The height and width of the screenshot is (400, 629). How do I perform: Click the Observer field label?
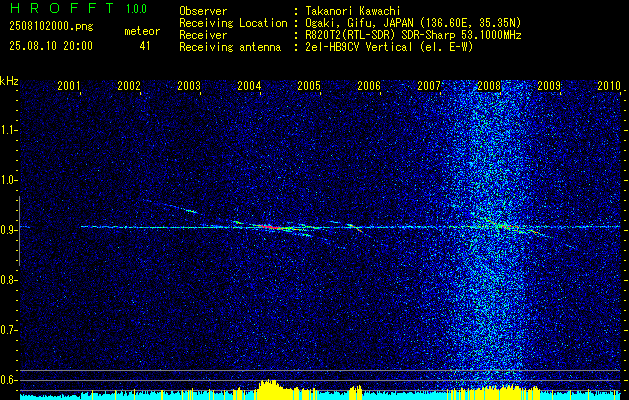coord(203,11)
